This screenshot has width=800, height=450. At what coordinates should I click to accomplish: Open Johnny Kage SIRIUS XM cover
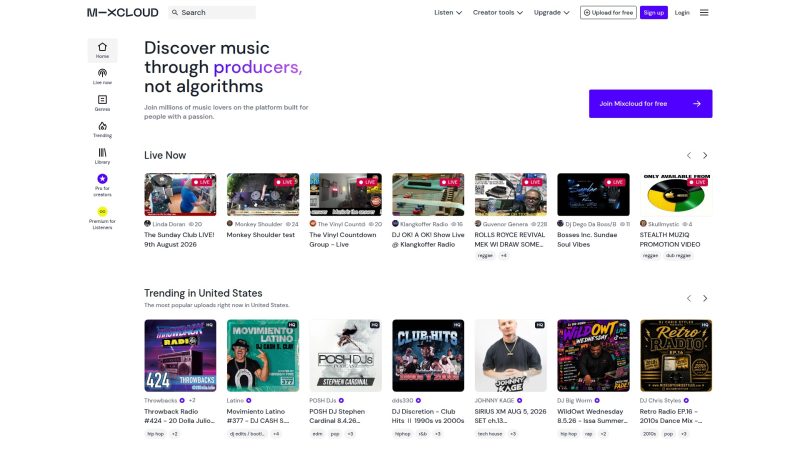511,356
